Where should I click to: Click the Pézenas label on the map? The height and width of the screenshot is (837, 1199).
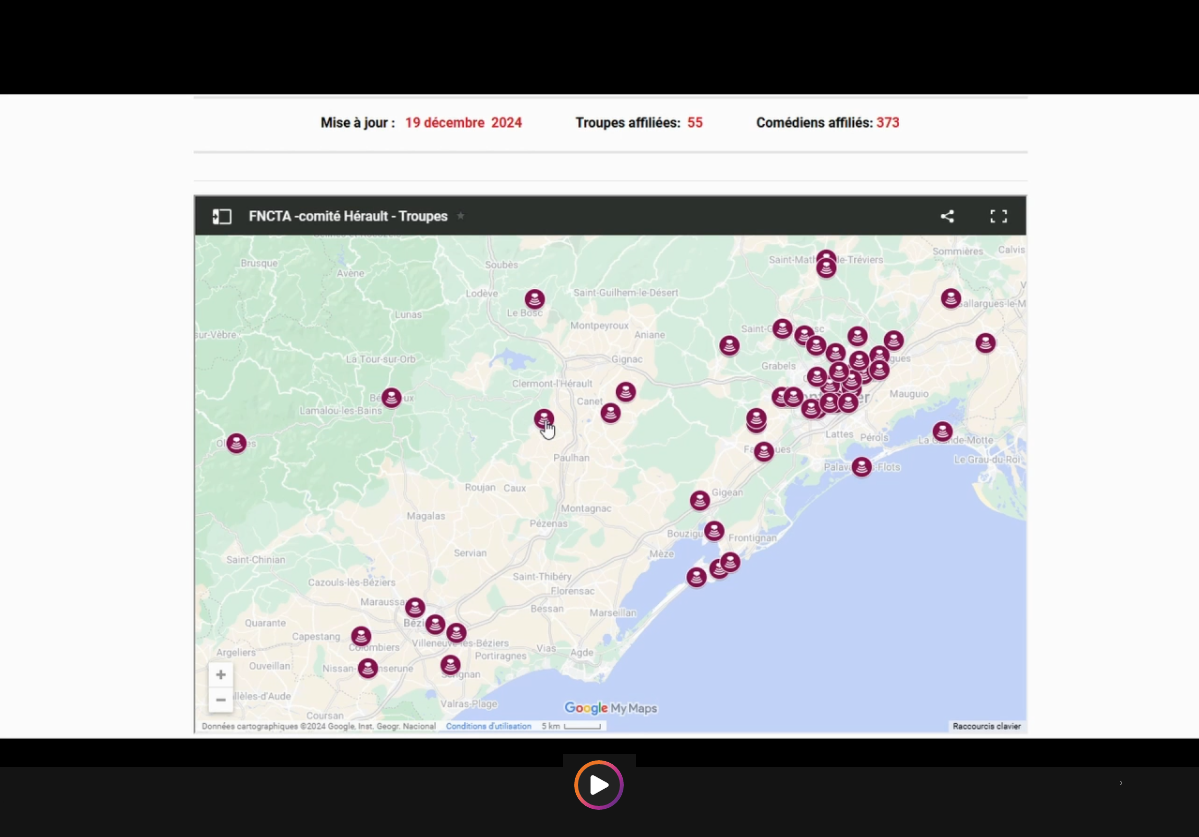pos(548,524)
